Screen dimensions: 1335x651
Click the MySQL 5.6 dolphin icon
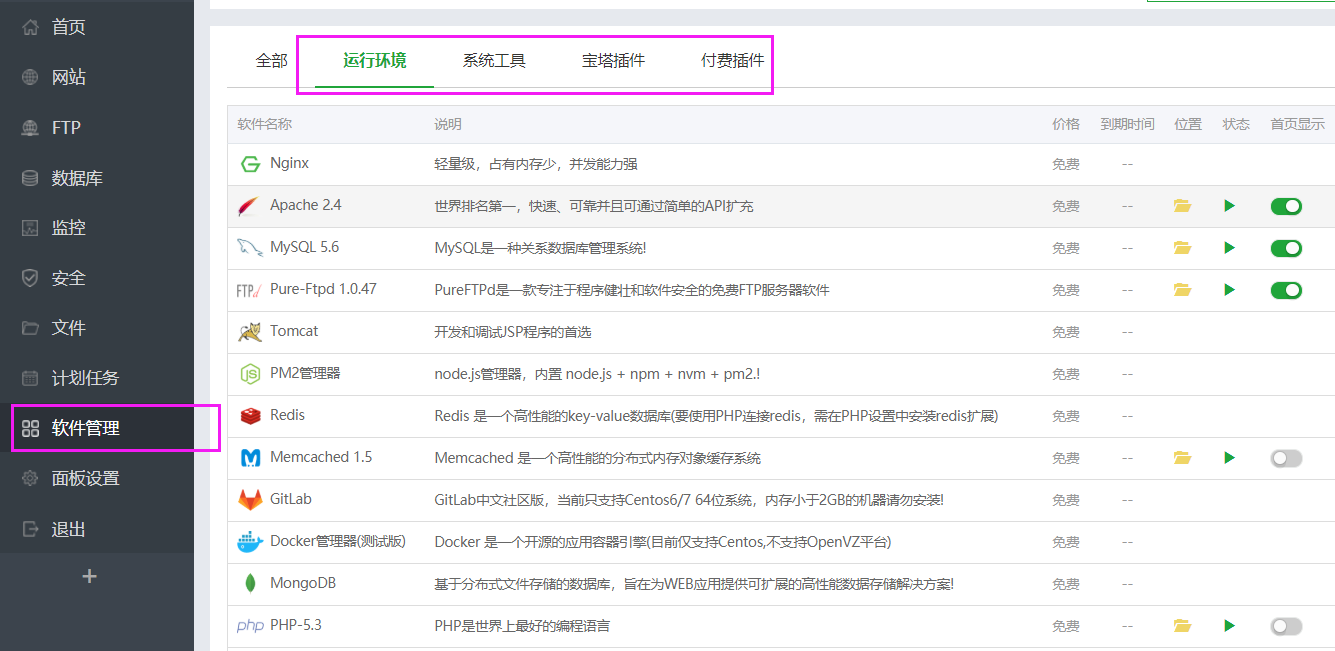pyautogui.click(x=249, y=248)
